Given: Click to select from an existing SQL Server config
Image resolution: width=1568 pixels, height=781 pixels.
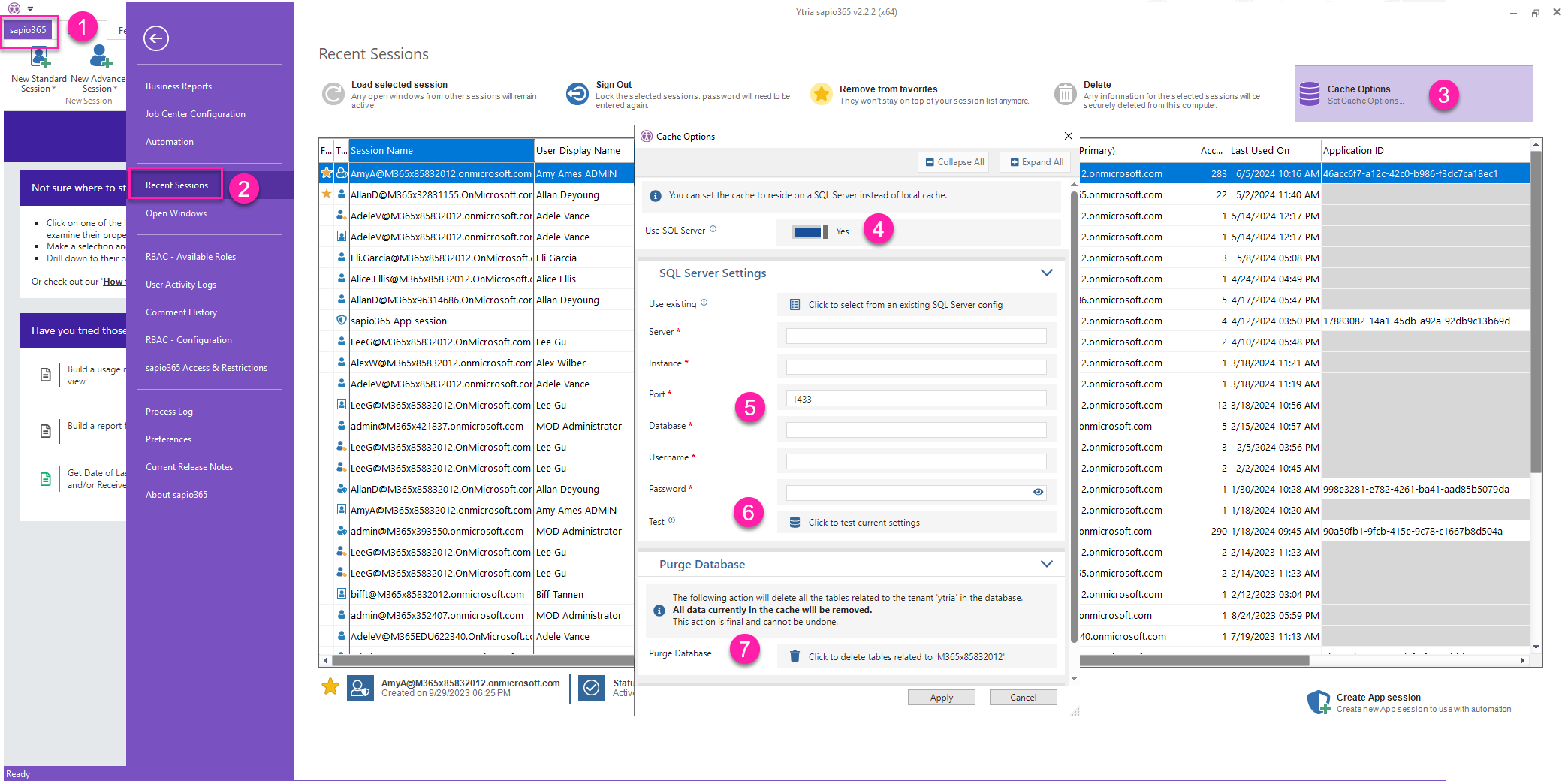Looking at the screenshot, I should click(x=917, y=304).
